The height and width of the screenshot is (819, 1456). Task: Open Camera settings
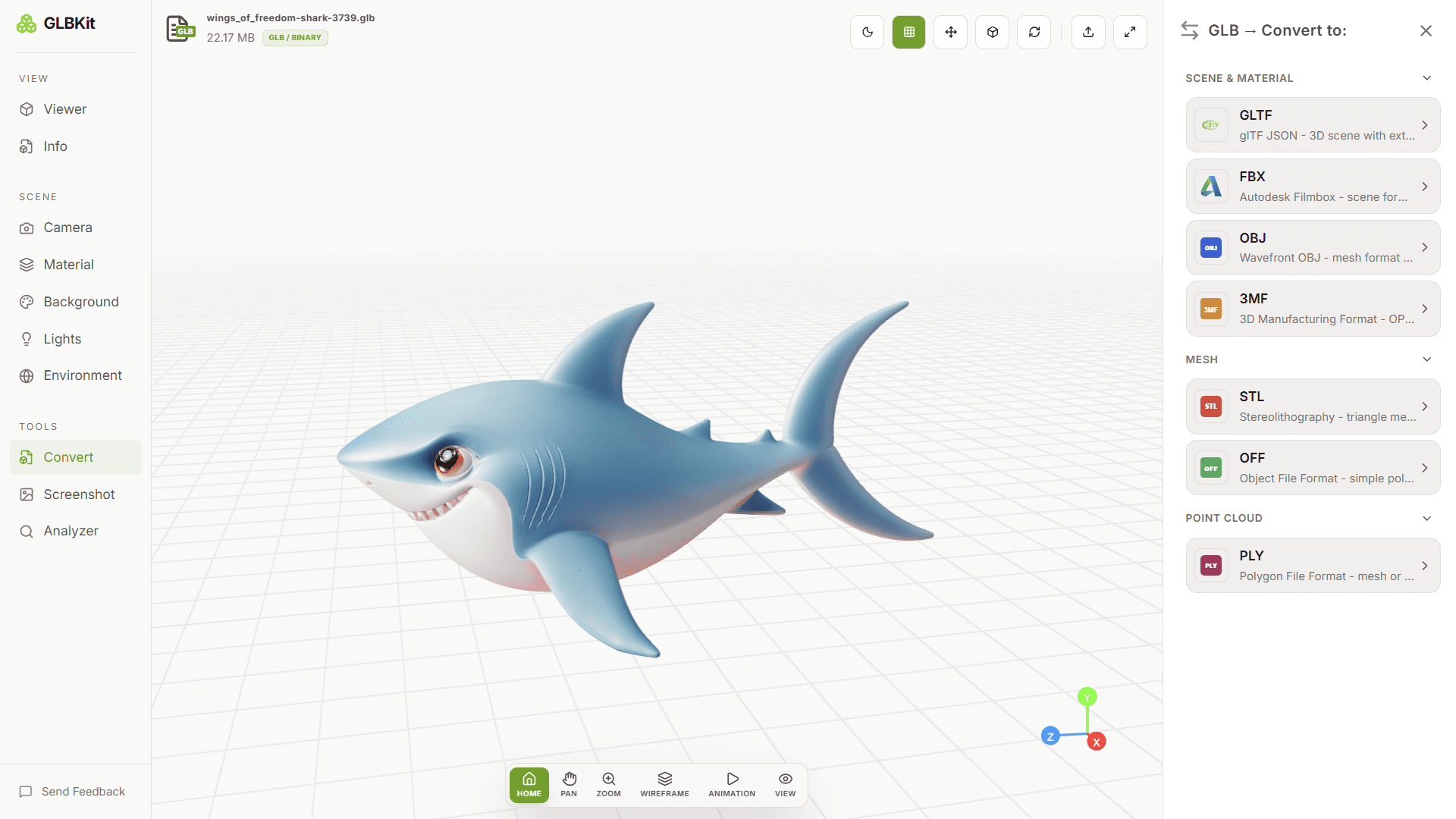pos(76,227)
